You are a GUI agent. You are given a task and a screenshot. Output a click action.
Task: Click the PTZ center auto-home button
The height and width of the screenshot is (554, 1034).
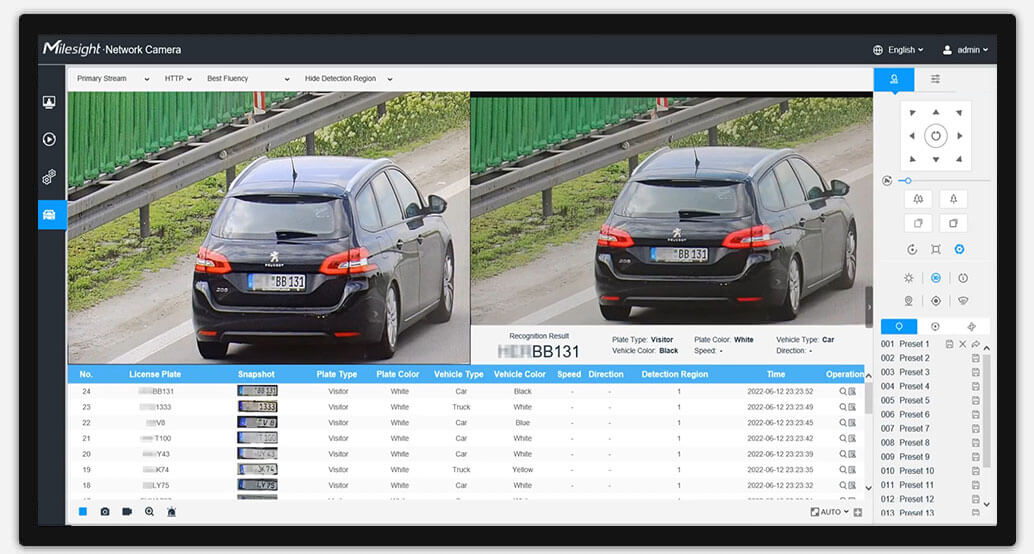point(935,135)
